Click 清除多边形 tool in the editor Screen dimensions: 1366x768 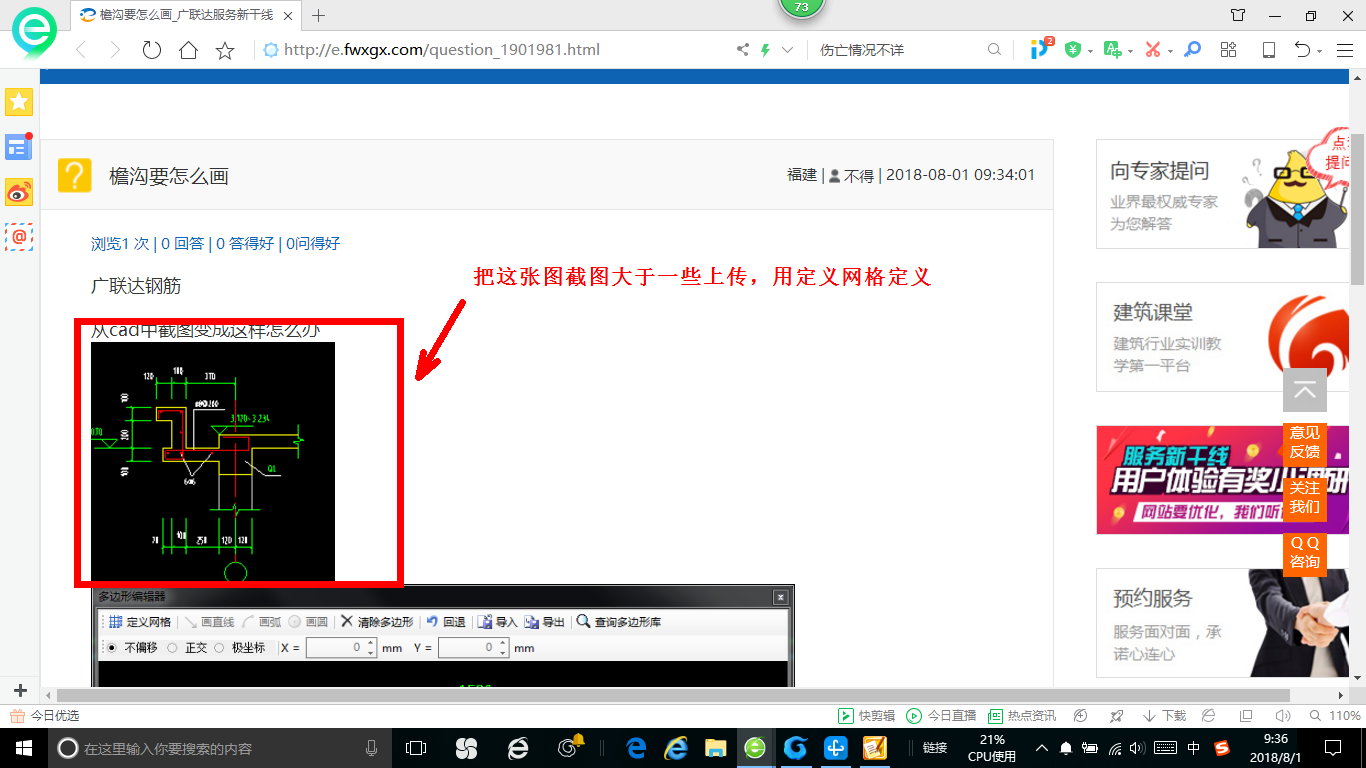click(377, 622)
